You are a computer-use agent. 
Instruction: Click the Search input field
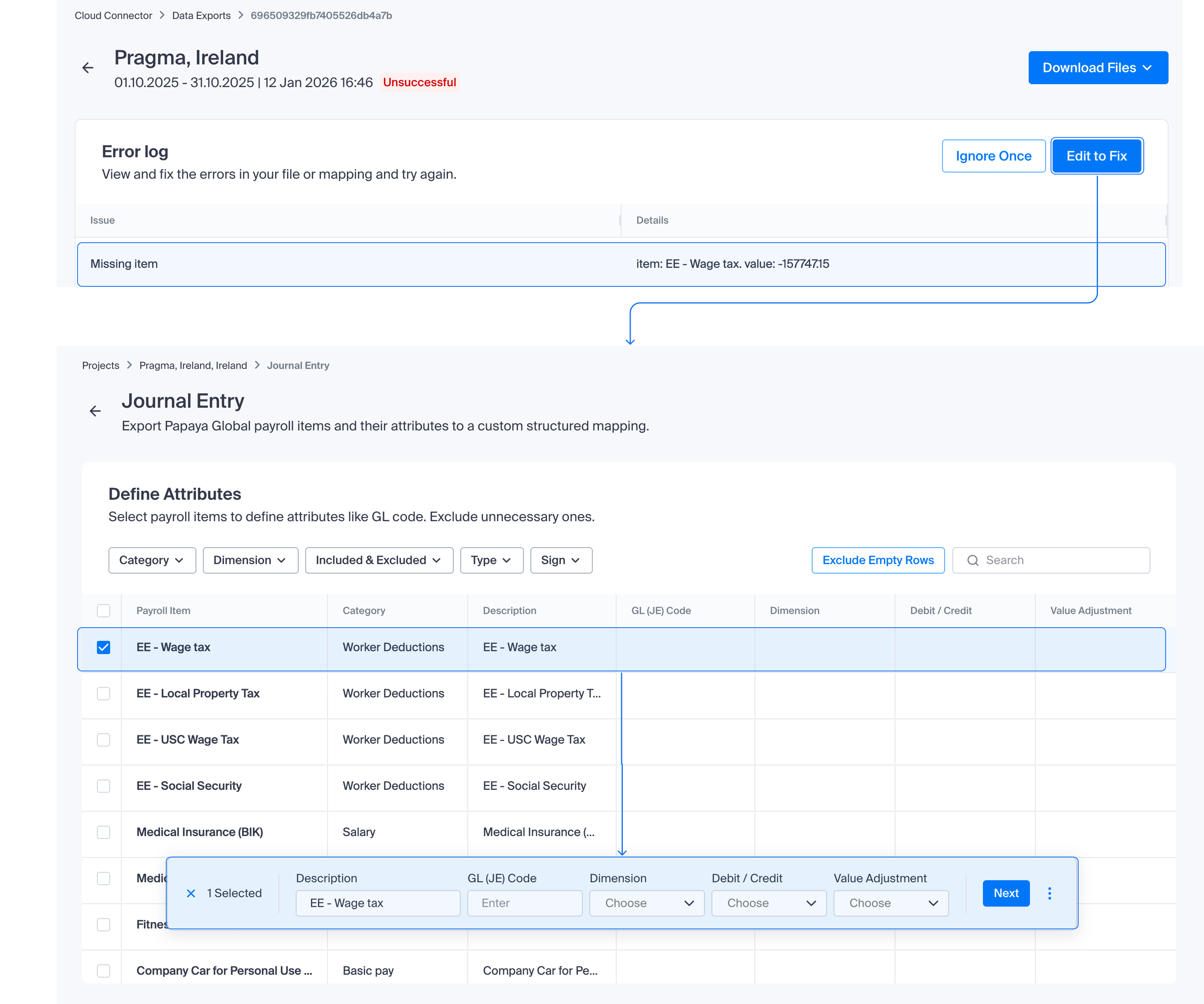click(1051, 560)
